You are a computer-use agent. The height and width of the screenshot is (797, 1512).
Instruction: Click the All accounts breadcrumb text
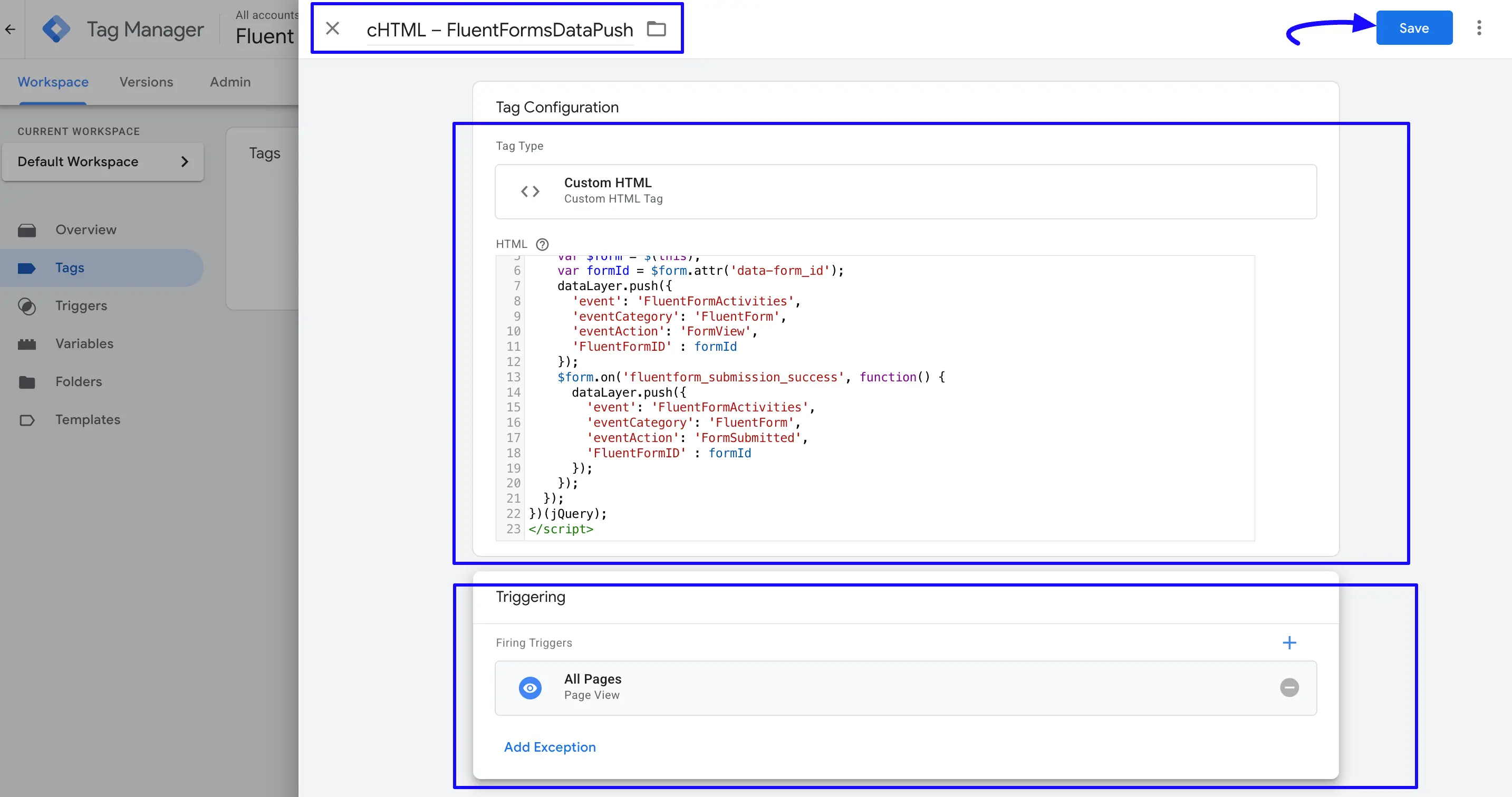[266, 15]
